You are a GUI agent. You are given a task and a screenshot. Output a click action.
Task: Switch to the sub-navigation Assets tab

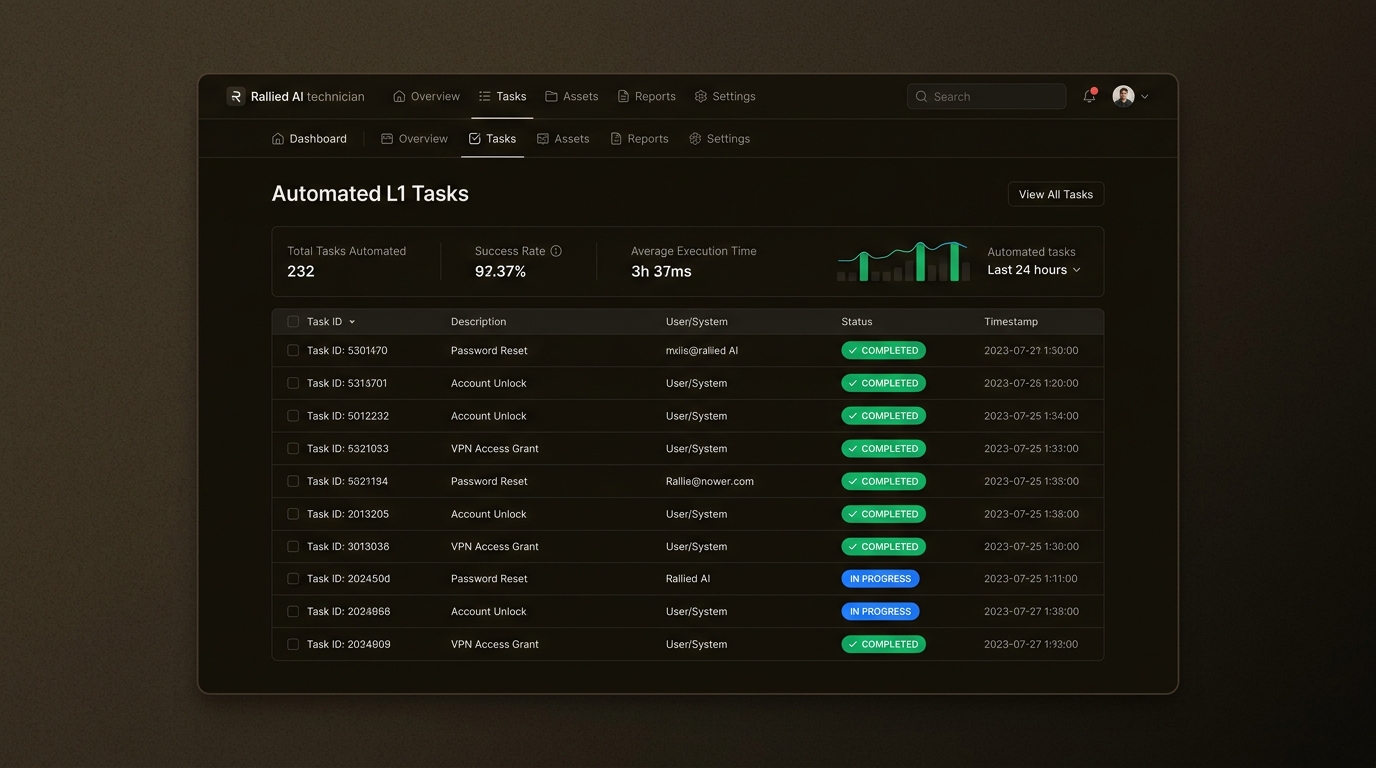click(x=563, y=139)
